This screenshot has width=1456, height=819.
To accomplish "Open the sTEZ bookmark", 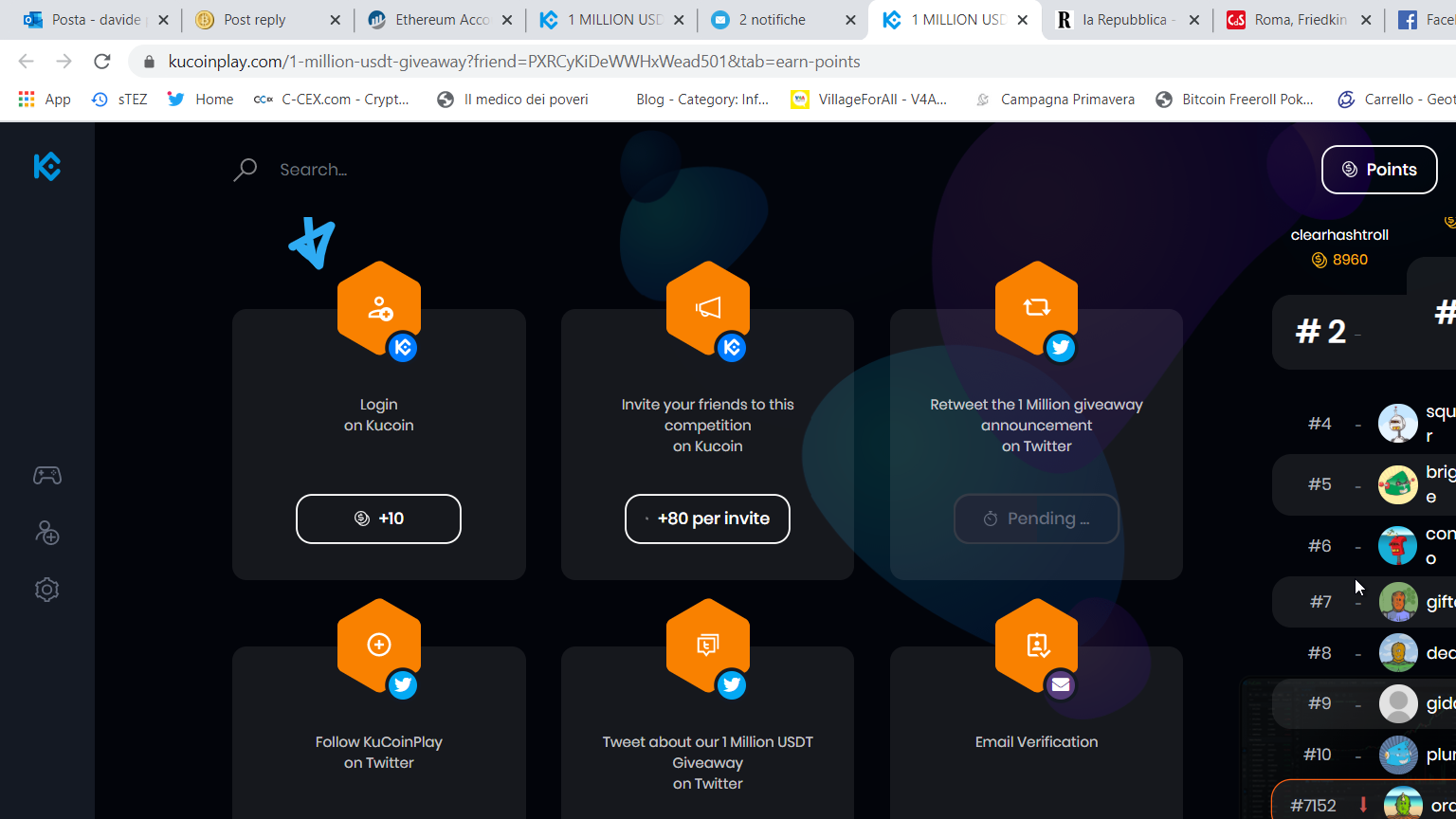I will coord(119,99).
